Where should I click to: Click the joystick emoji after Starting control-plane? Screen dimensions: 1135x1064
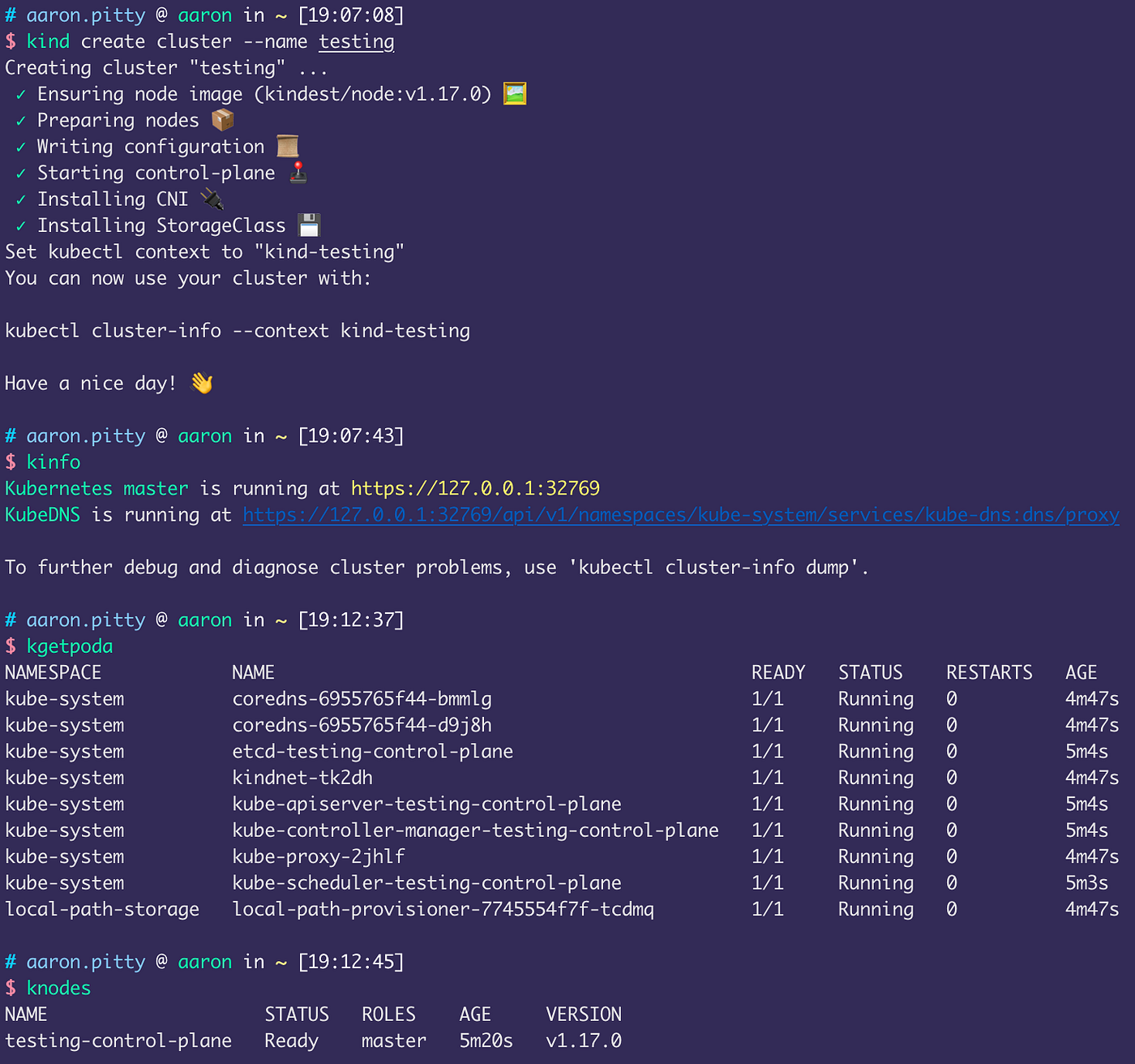click(x=298, y=173)
